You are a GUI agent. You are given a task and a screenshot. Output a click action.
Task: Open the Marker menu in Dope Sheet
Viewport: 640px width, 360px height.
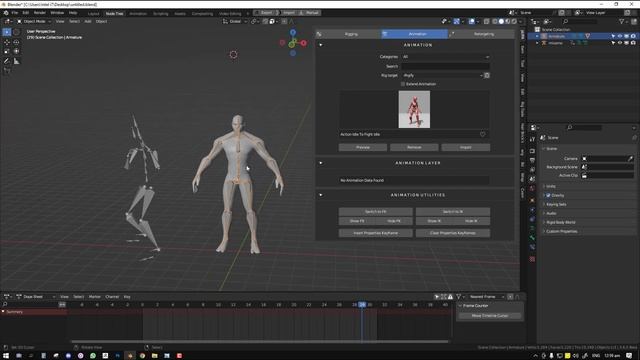click(94, 297)
